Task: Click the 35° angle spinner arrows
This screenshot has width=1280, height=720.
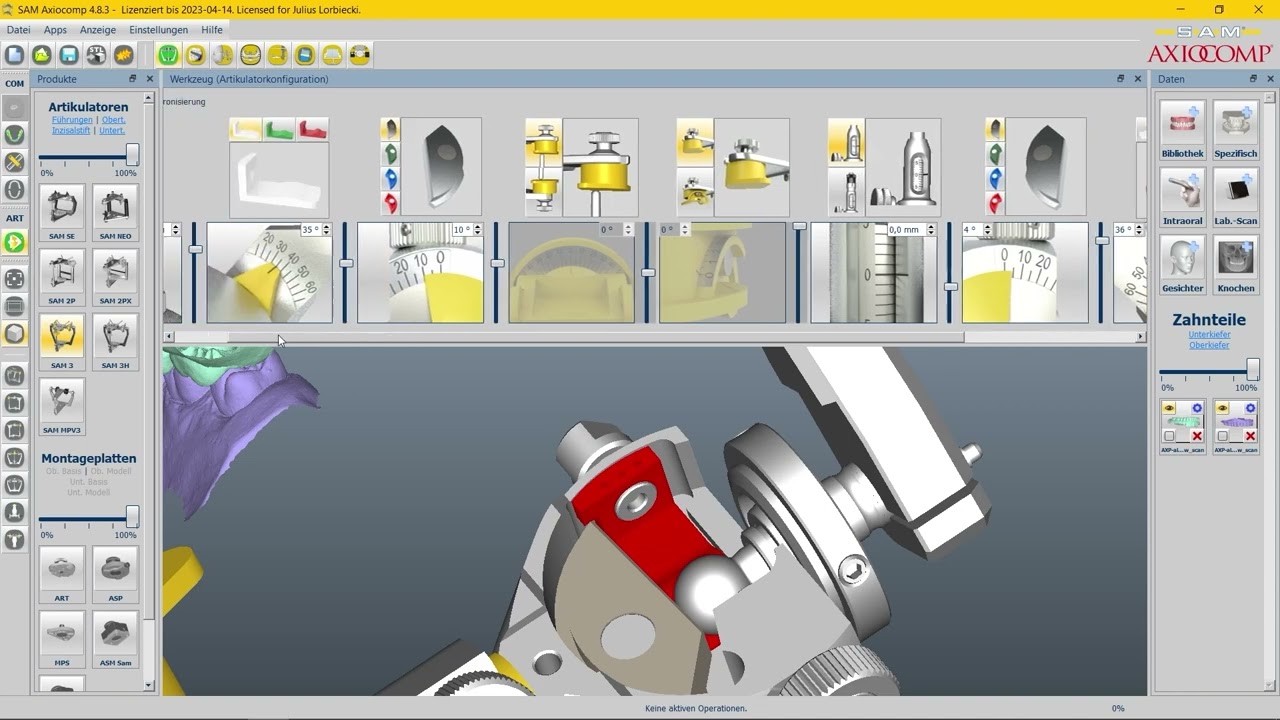Action: (327, 230)
